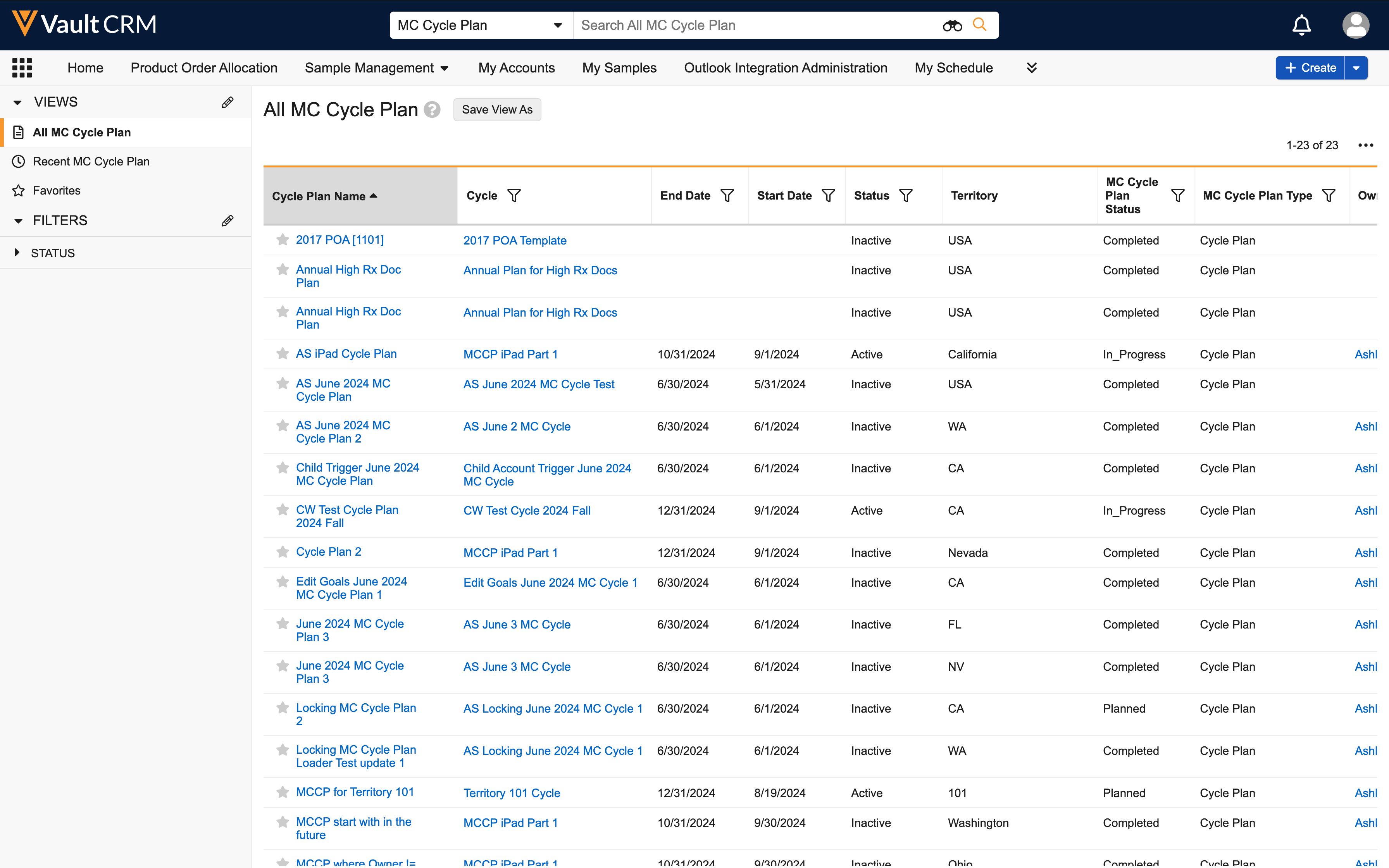
Task: Open the user profile avatar menu
Action: [x=1355, y=25]
